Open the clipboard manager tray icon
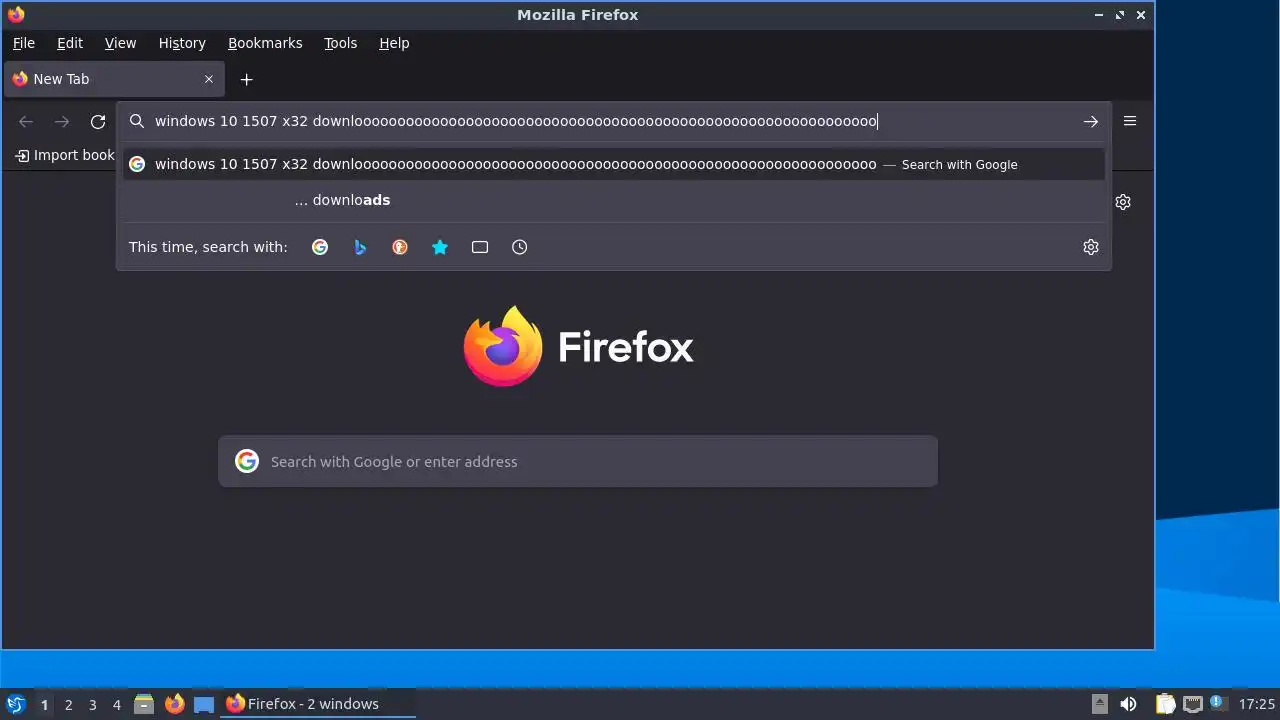Image resolution: width=1280 pixels, height=720 pixels. 1165,704
